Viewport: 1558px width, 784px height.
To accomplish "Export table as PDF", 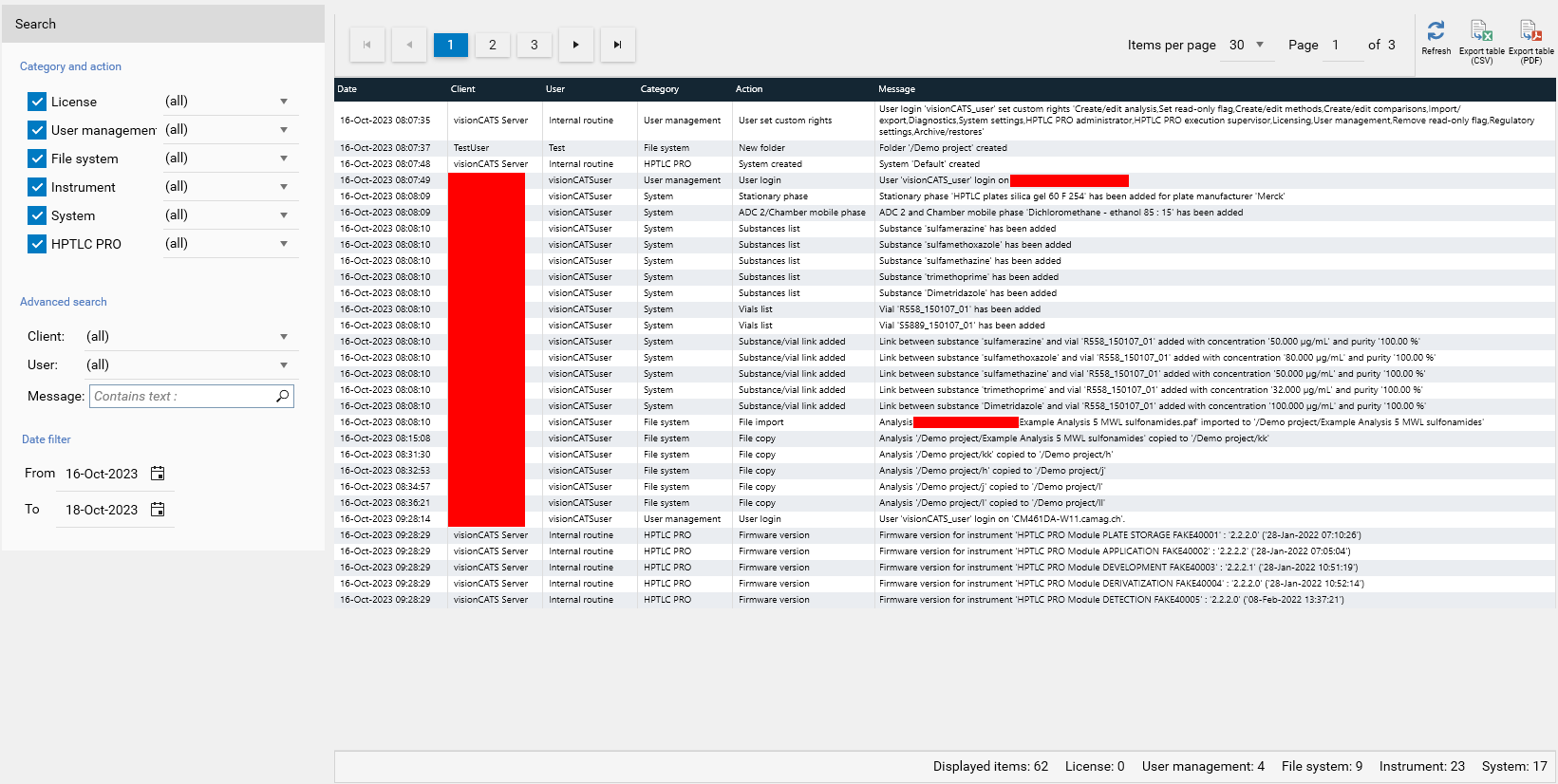I will point(1530,31).
